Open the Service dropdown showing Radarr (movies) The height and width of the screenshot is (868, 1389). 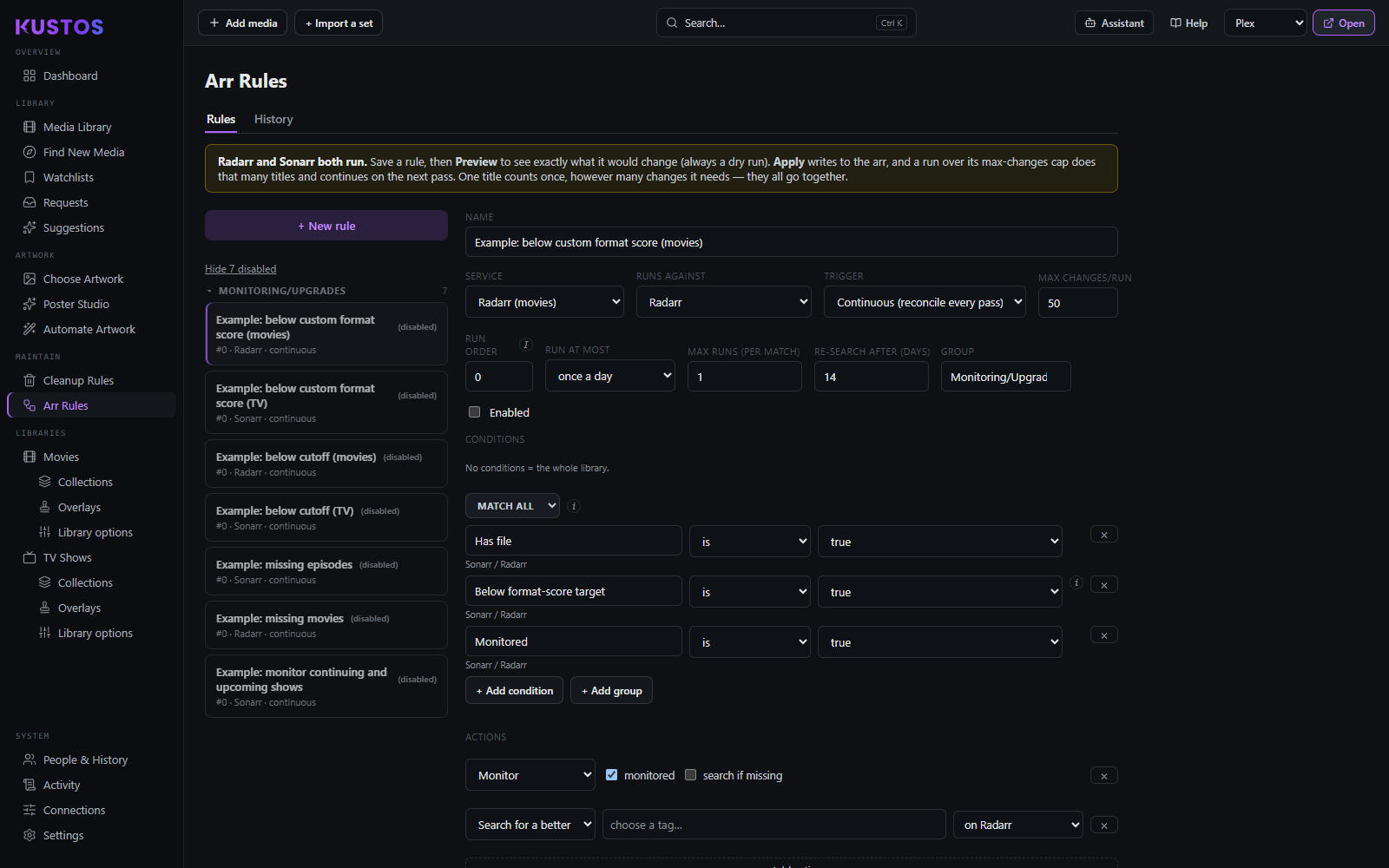pos(544,302)
